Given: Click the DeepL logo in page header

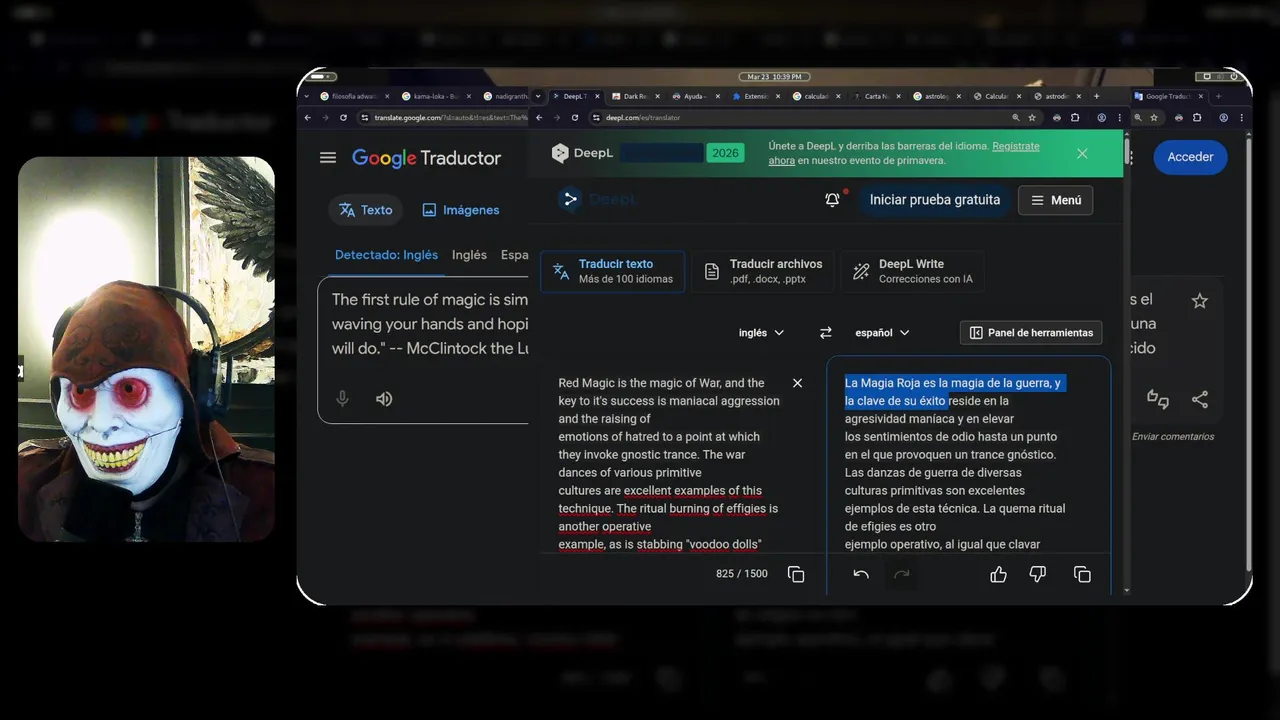Looking at the screenshot, I should 597,199.
